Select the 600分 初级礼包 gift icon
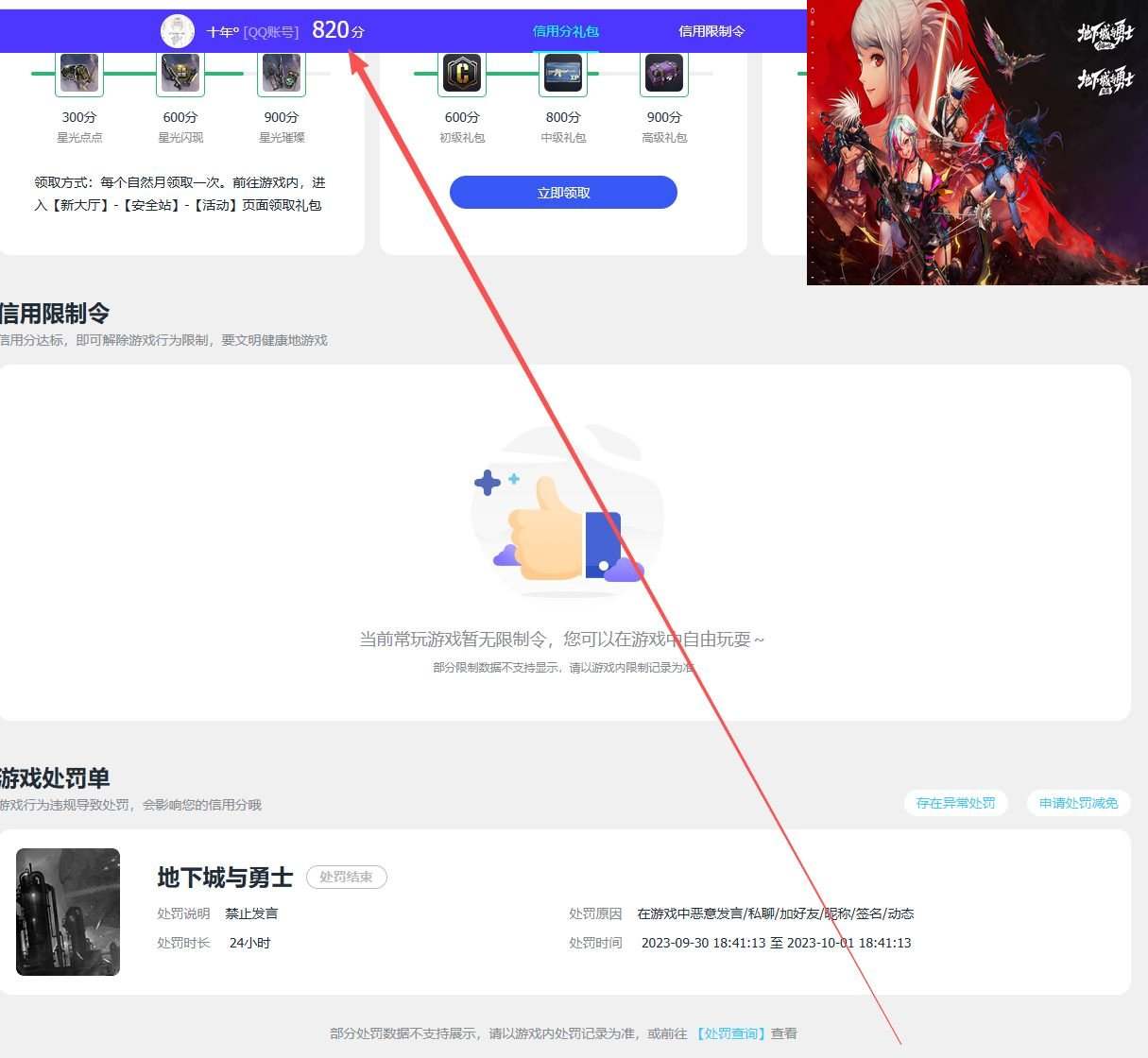 point(462,73)
